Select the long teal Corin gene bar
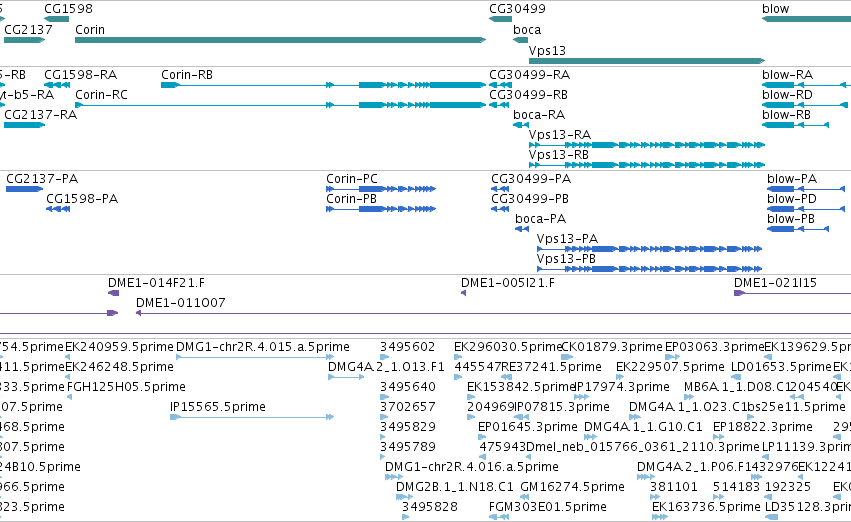The height and width of the screenshot is (522, 851). pyautogui.click(x=281, y=40)
